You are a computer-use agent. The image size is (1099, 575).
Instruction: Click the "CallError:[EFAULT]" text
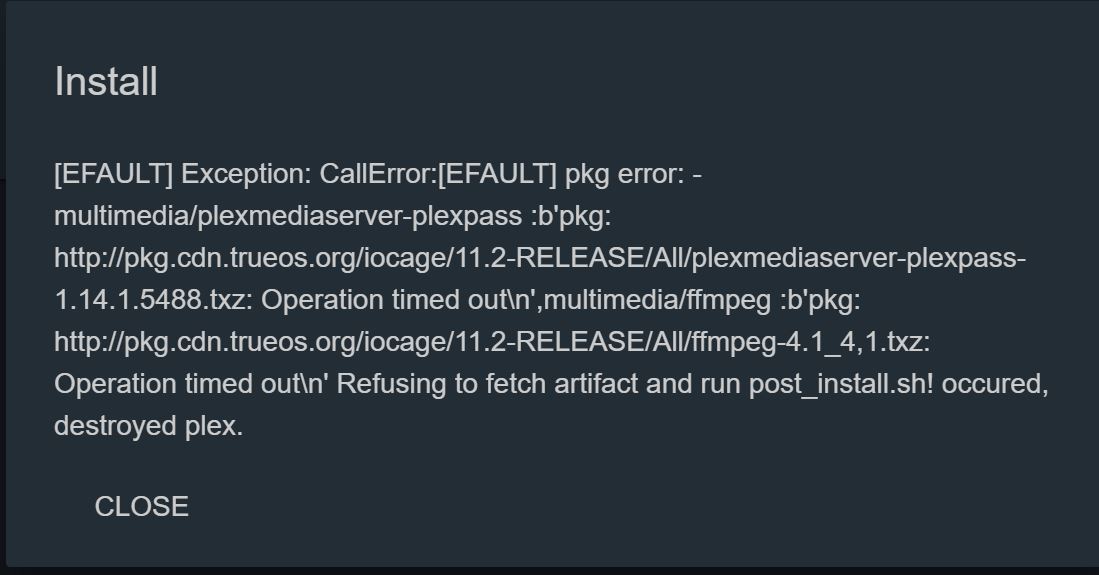point(438,174)
